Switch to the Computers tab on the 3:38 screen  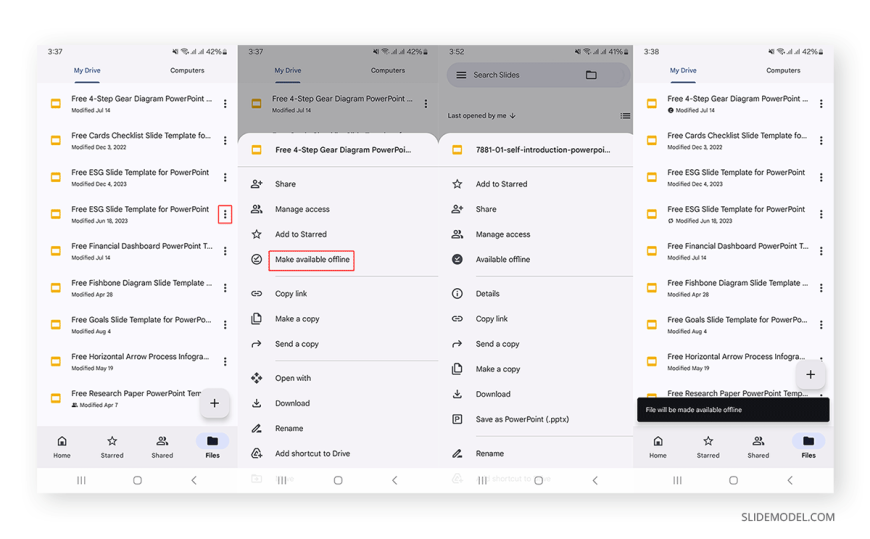(783, 70)
